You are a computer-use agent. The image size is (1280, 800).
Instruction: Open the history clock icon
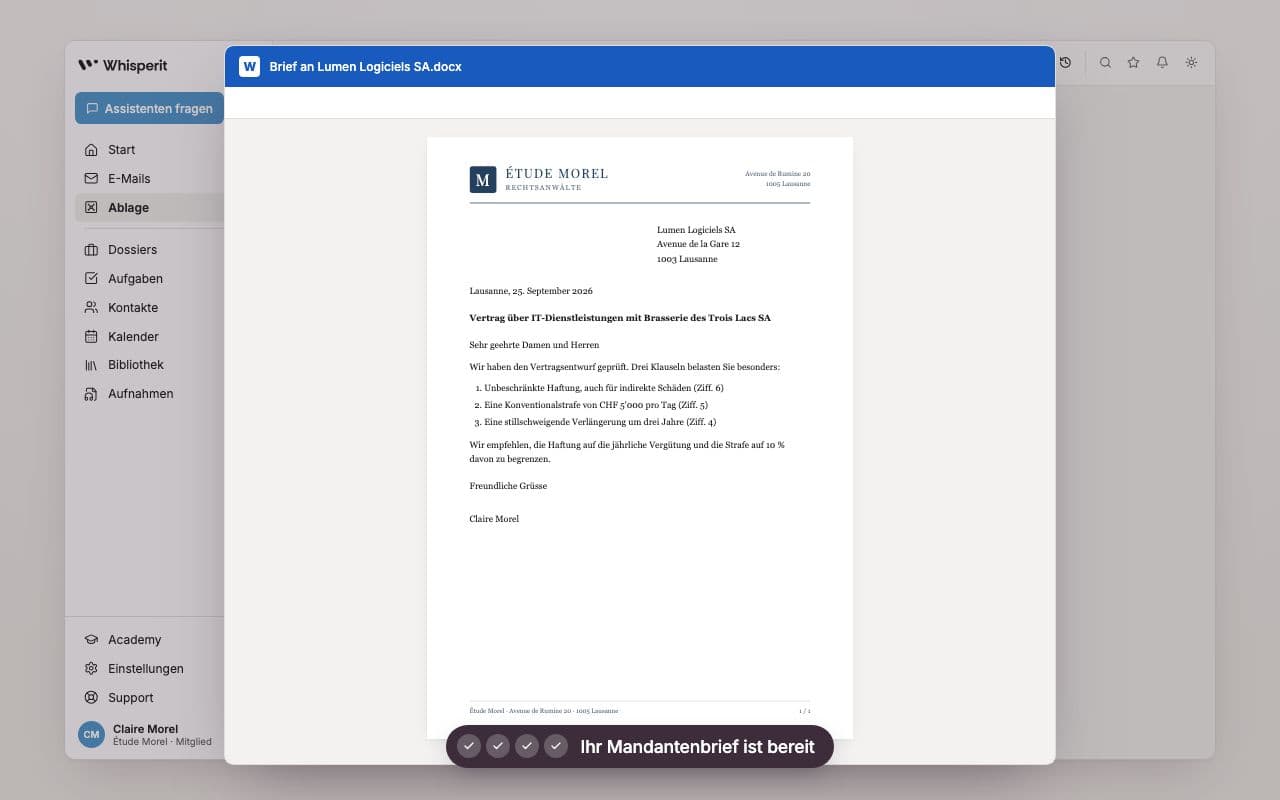coord(1065,62)
